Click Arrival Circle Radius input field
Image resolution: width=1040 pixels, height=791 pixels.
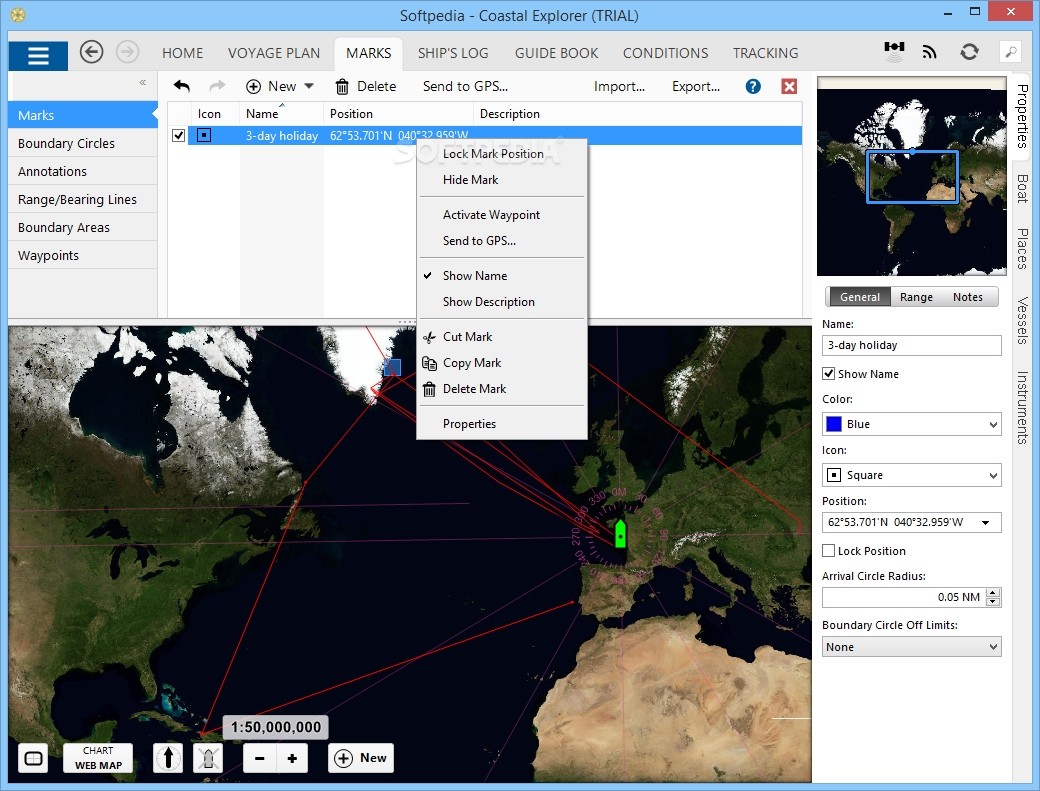coord(904,597)
